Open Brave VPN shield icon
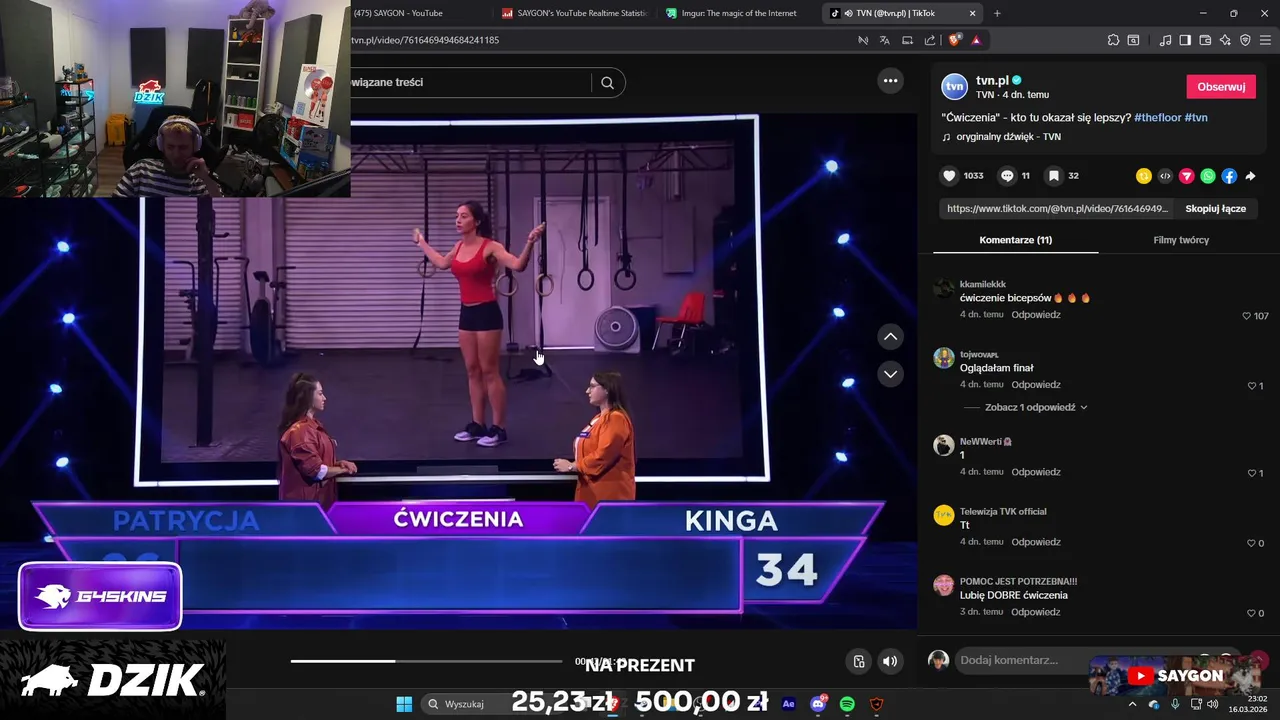Viewport: 1280px width, 720px height. (1245, 40)
